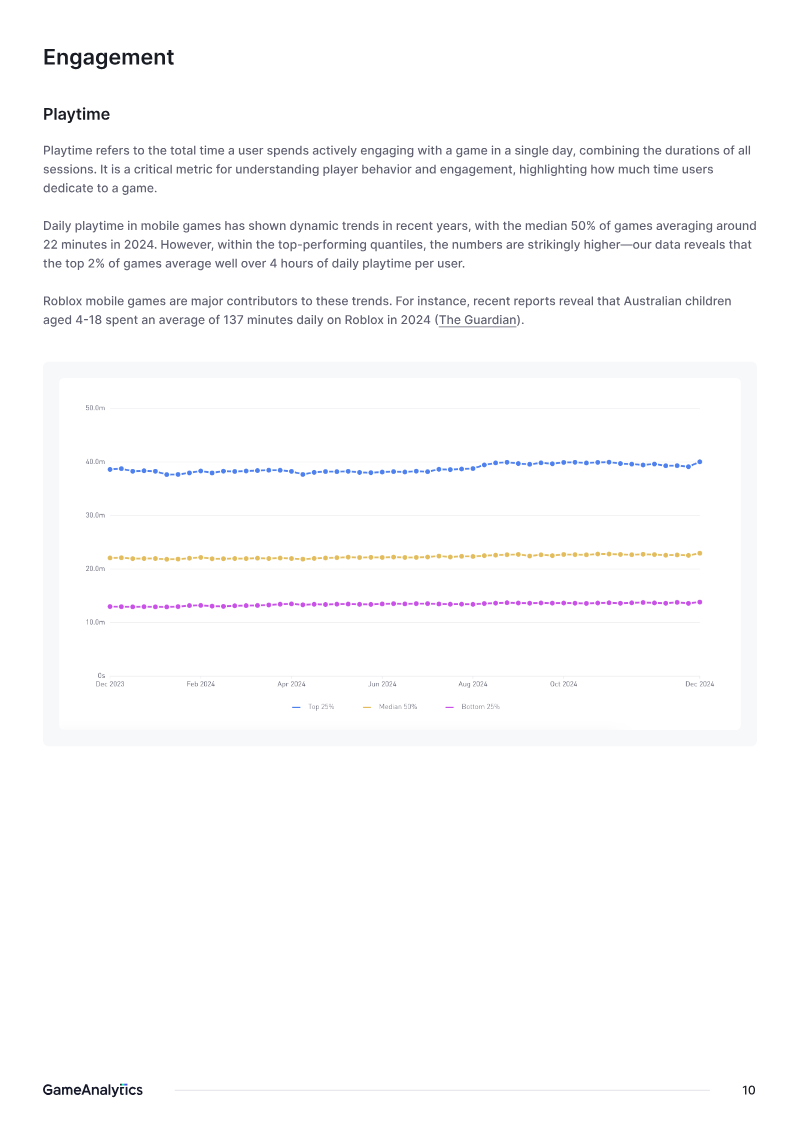Image resolution: width=800 pixels, height=1132 pixels.
Task: Click the Aug 2024 x-axis label
Action: (473, 684)
